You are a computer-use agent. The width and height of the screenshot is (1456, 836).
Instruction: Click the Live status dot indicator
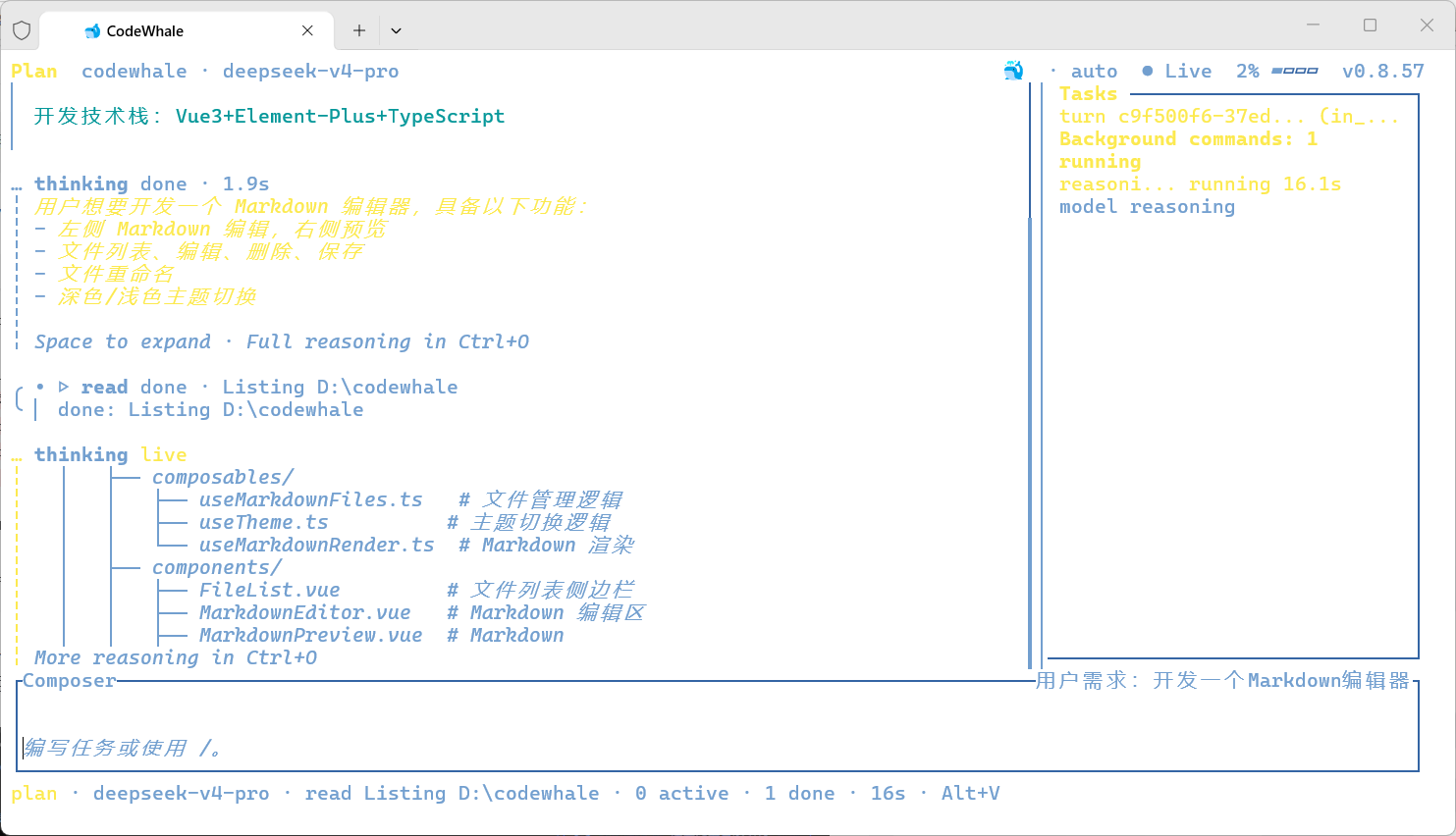click(1148, 71)
